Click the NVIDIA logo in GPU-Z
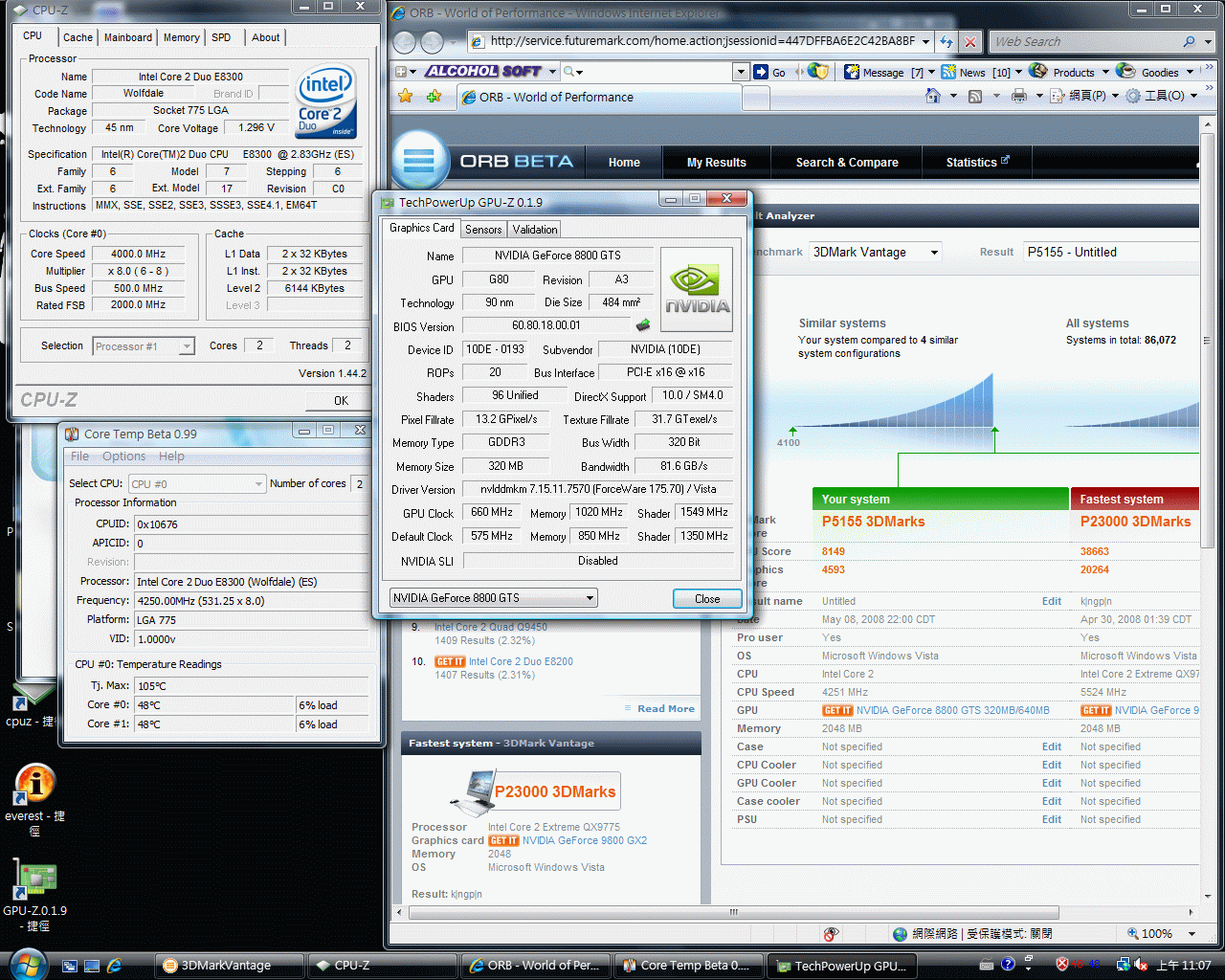The image size is (1225, 980). point(697,290)
